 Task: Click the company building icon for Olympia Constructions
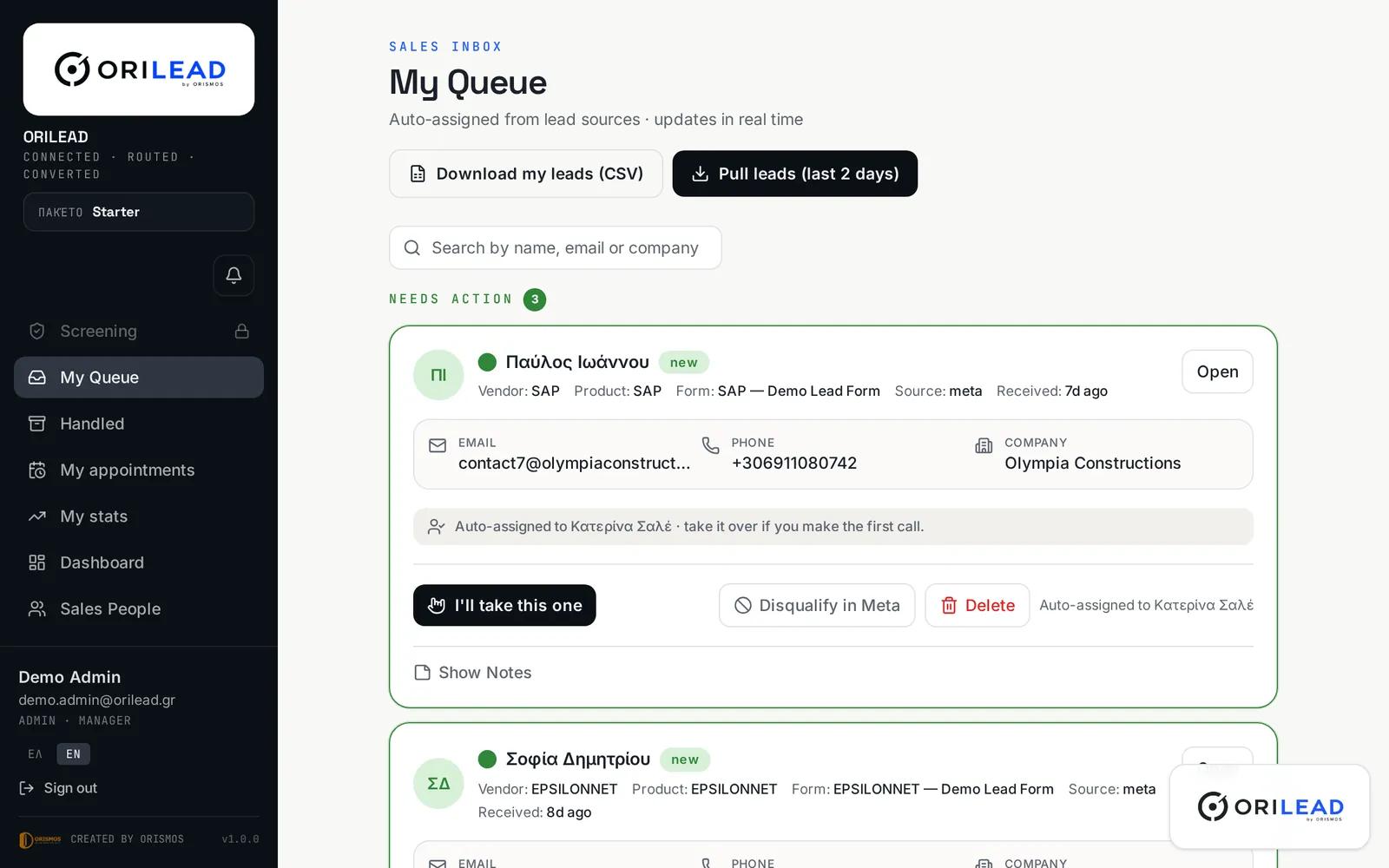(984, 445)
